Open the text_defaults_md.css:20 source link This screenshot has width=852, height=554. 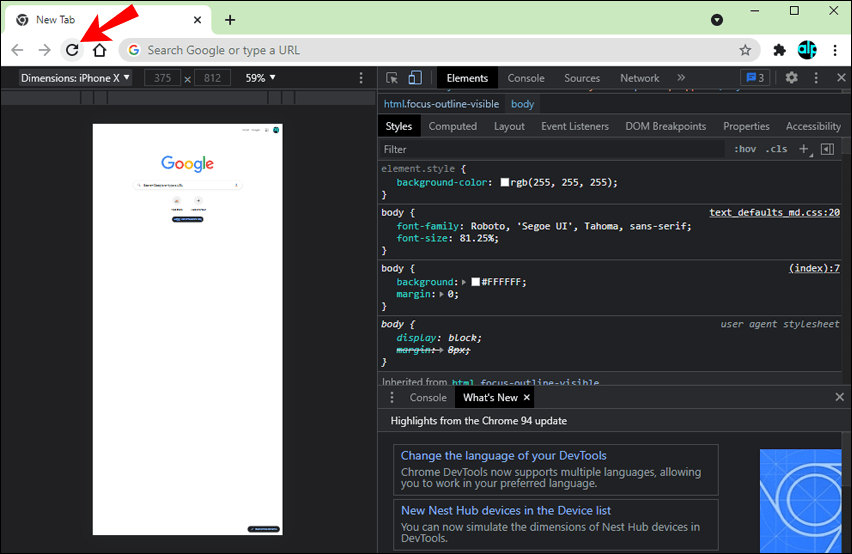(774, 212)
